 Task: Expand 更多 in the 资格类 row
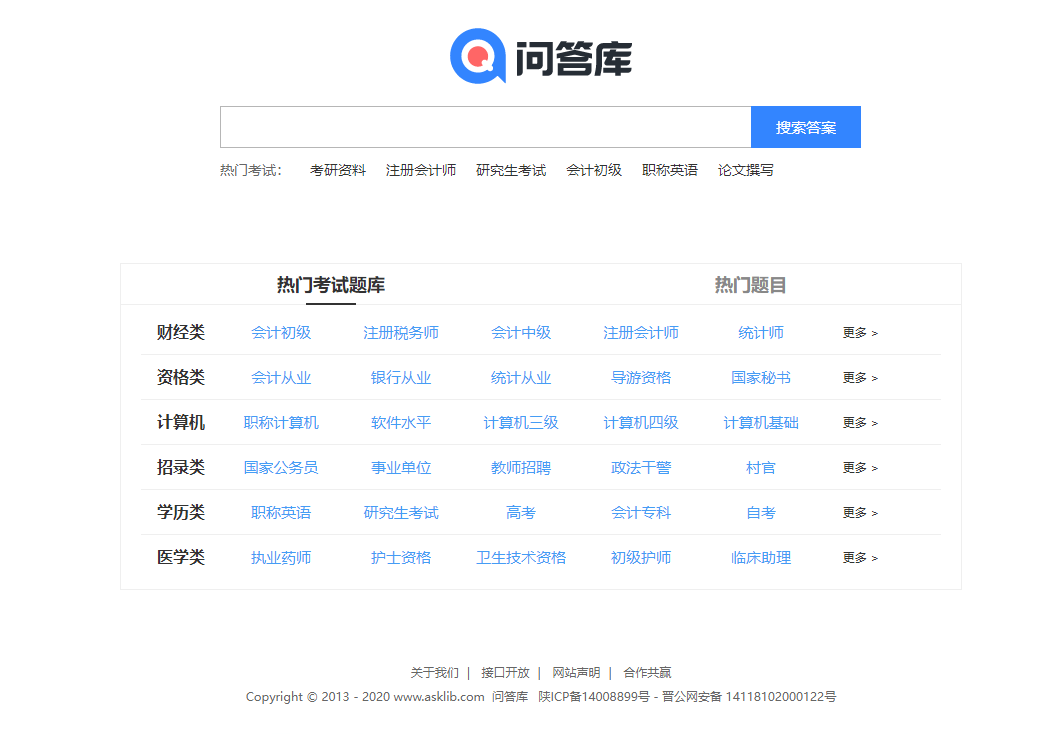tap(860, 378)
